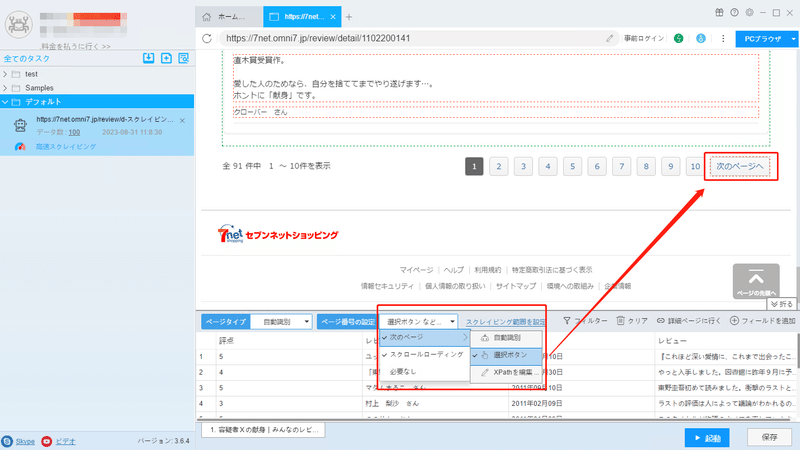Click the gift icon in title bar
Image resolution: width=800 pixels, height=450 pixels.
coord(719,12)
